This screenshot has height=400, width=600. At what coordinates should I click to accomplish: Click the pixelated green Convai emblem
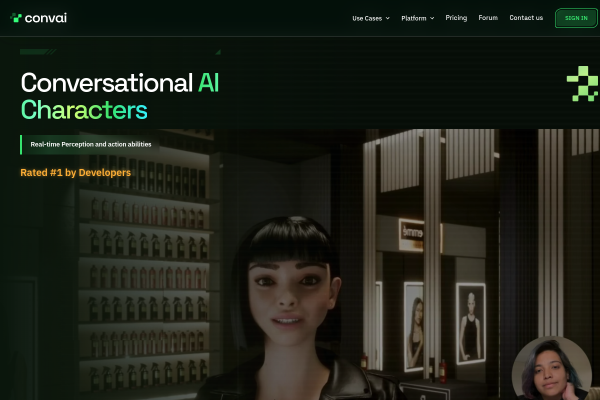[x=582, y=83]
